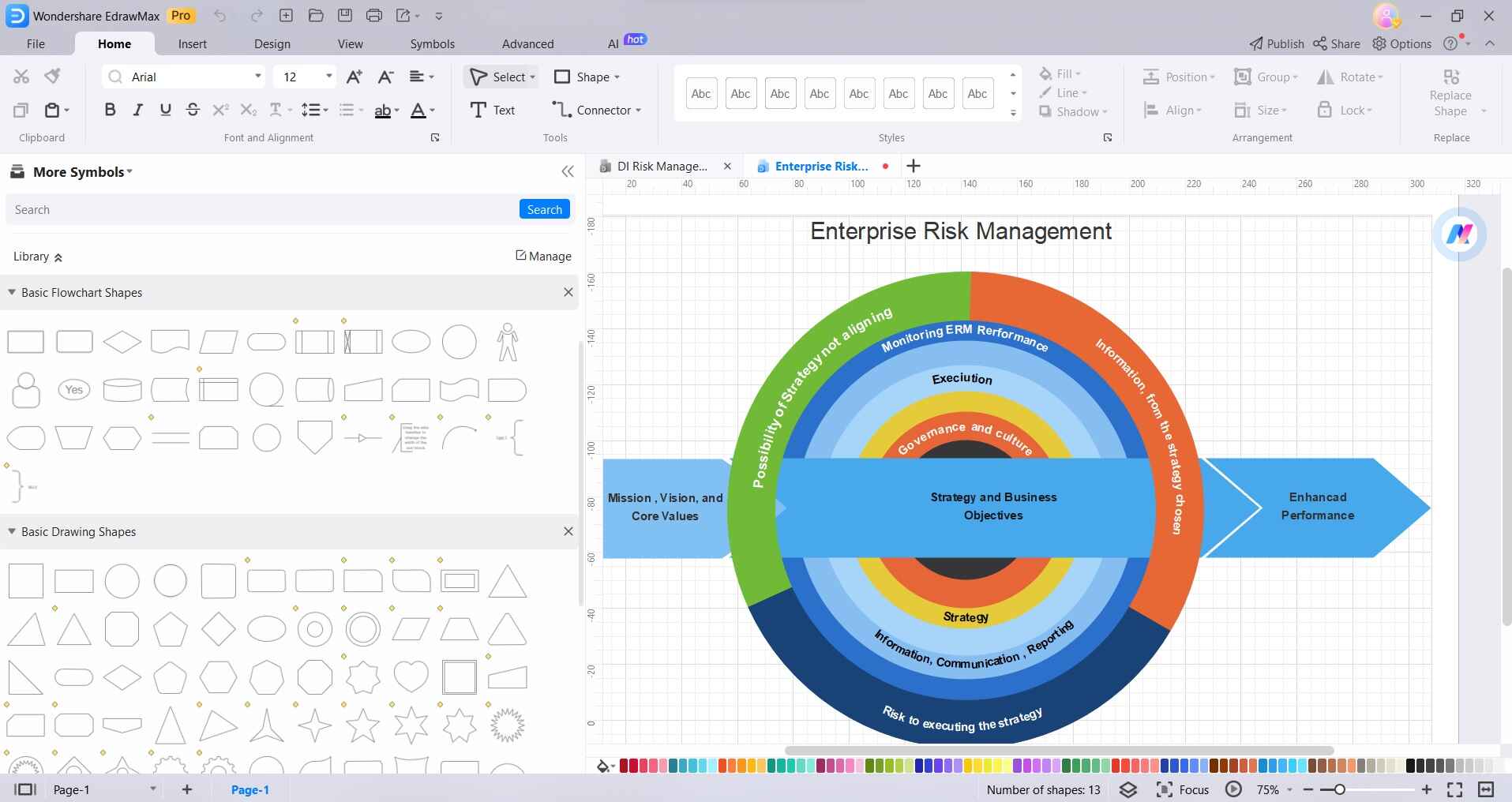This screenshot has width=1512, height=802.
Task: Select the Text tool
Action: pos(492,110)
